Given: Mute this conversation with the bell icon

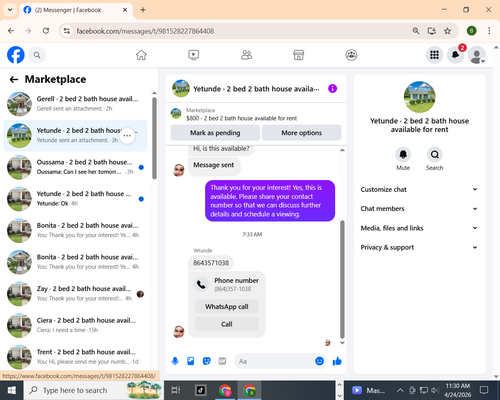Looking at the screenshot, I should [x=403, y=155].
